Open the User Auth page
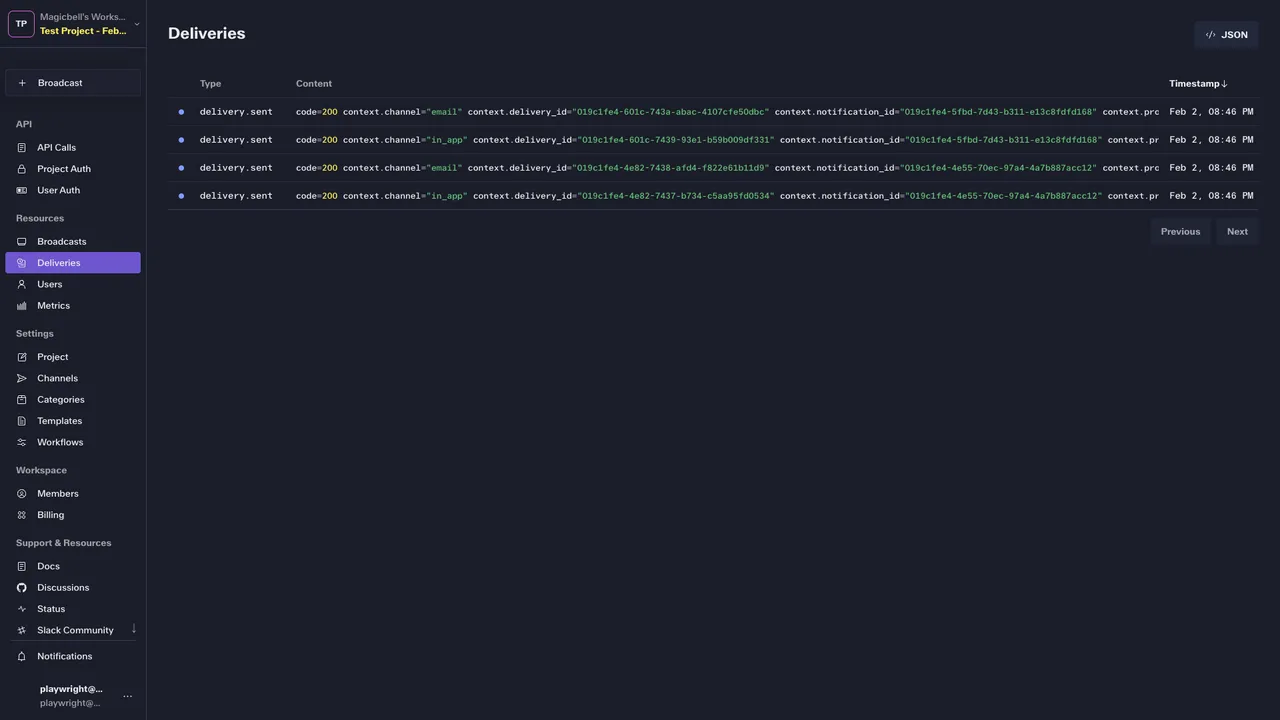 [73, 190]
